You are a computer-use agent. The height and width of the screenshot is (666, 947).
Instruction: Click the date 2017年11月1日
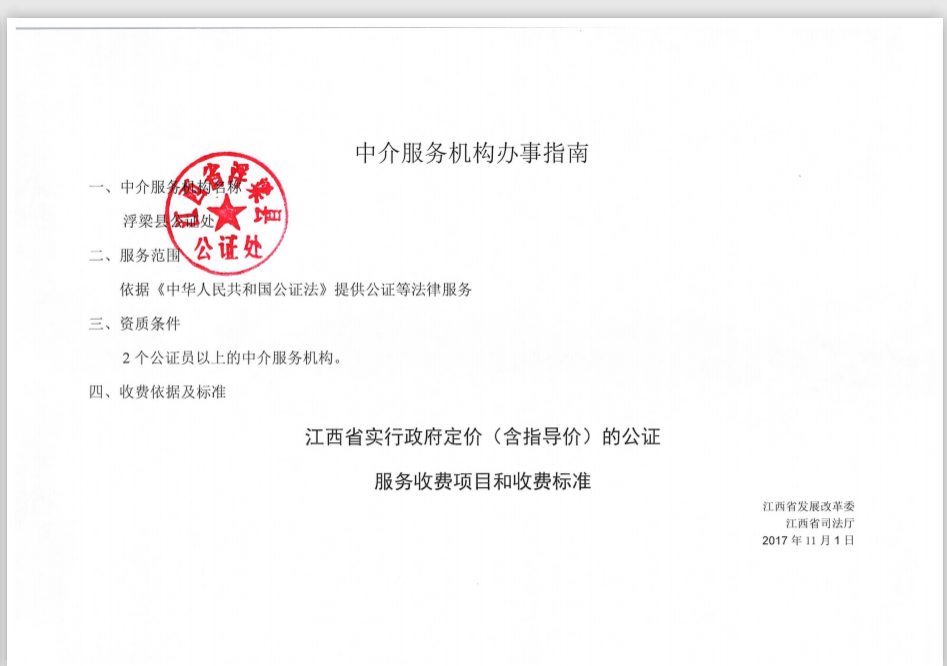(808, 540)
